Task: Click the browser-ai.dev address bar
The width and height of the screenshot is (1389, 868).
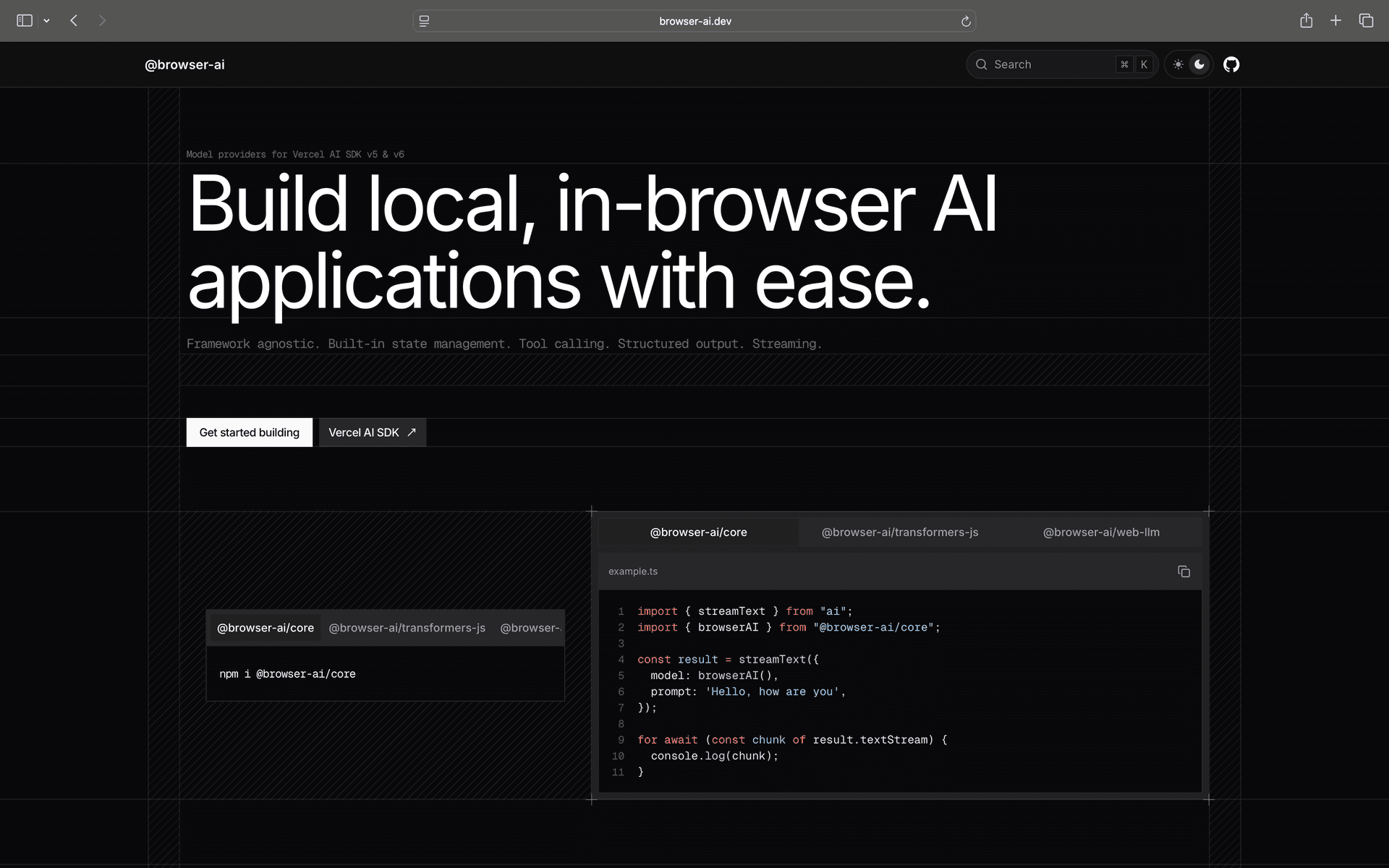Action: click(x=694, y=22)
